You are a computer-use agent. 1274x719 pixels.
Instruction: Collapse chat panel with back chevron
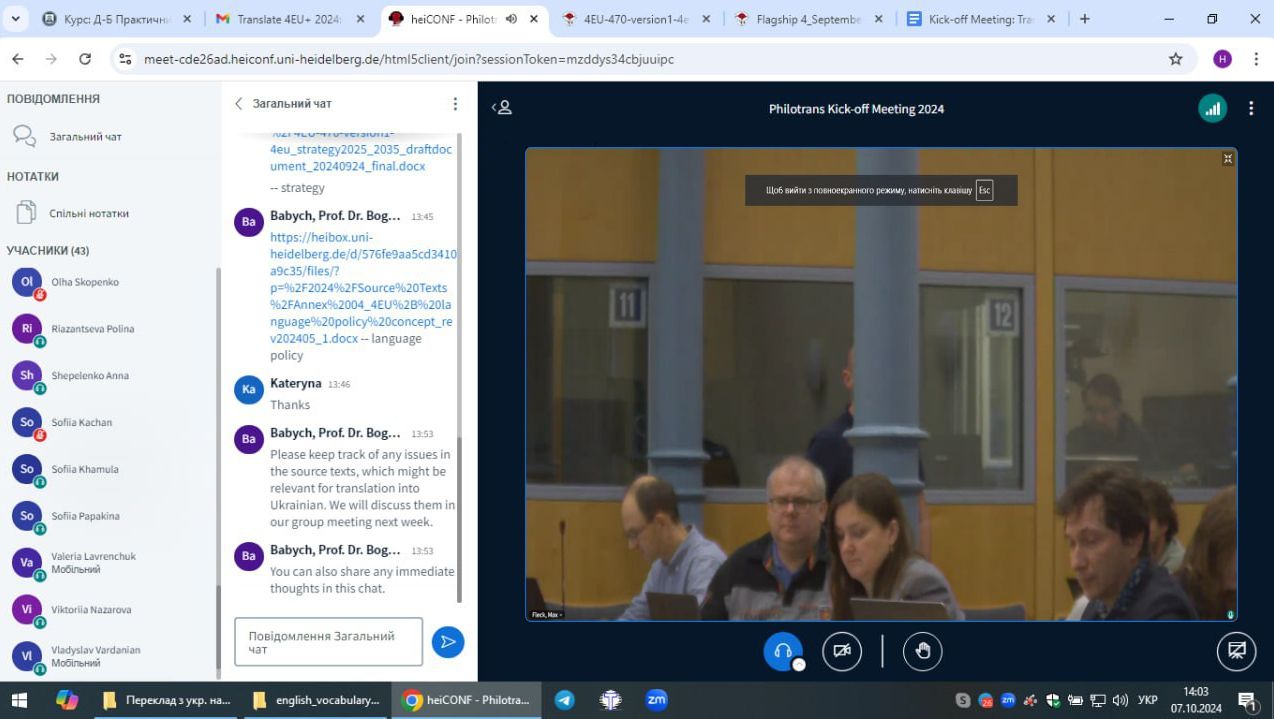[x=239, y=104]
